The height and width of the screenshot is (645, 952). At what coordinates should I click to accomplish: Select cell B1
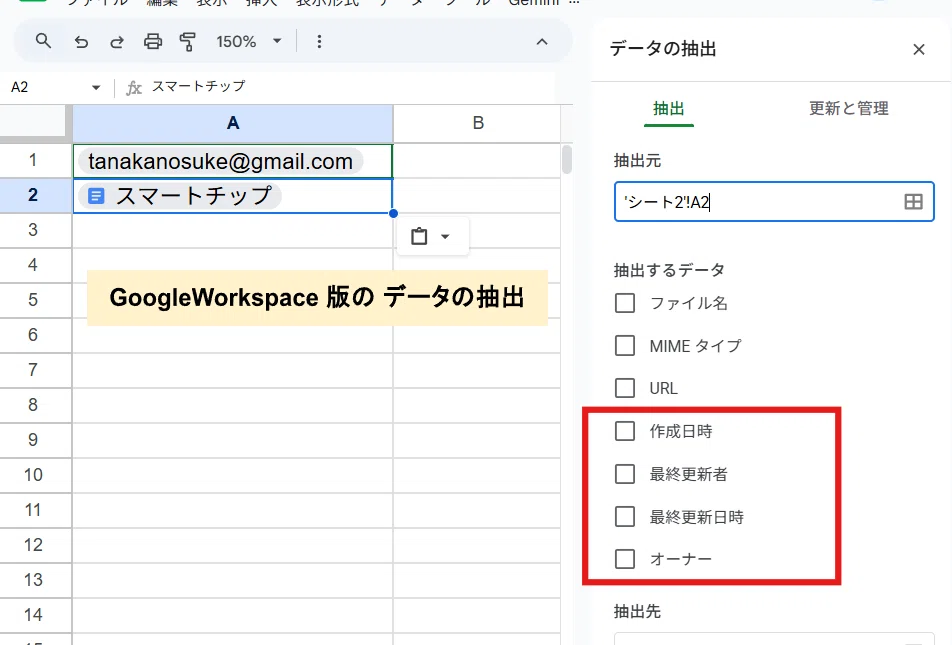(x=477, y=161)
